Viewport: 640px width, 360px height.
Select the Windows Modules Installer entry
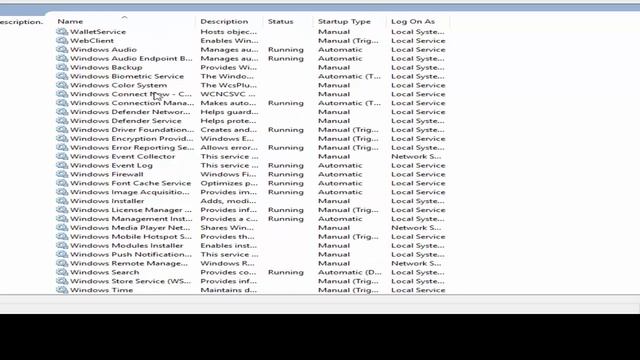[127, 245]
